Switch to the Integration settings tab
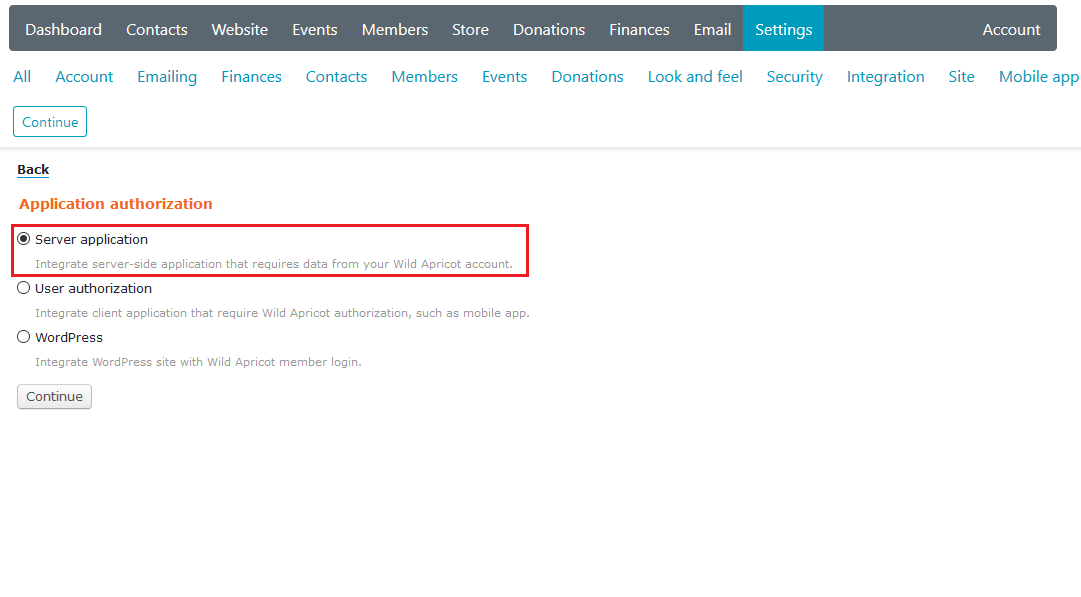This screenshot has height=597, width=1081. 885,76
